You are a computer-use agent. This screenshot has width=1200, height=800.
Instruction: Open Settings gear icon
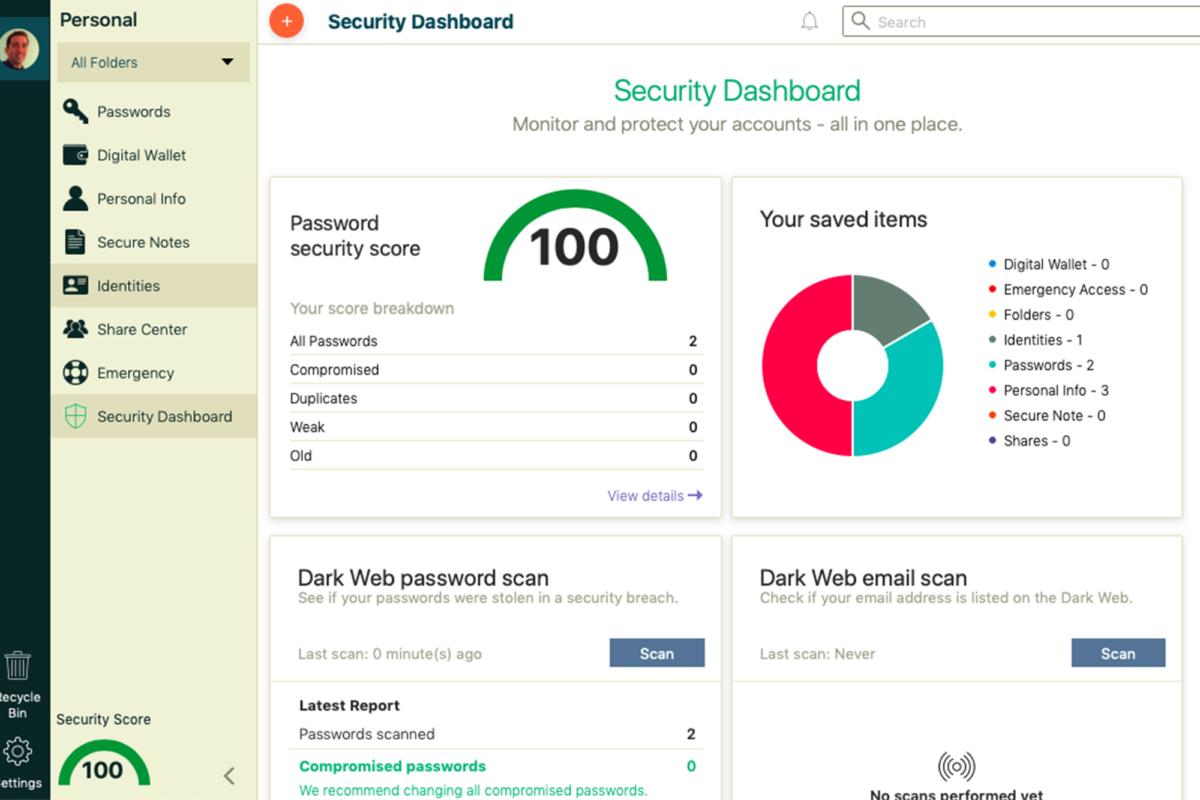[x=18, y=752]
